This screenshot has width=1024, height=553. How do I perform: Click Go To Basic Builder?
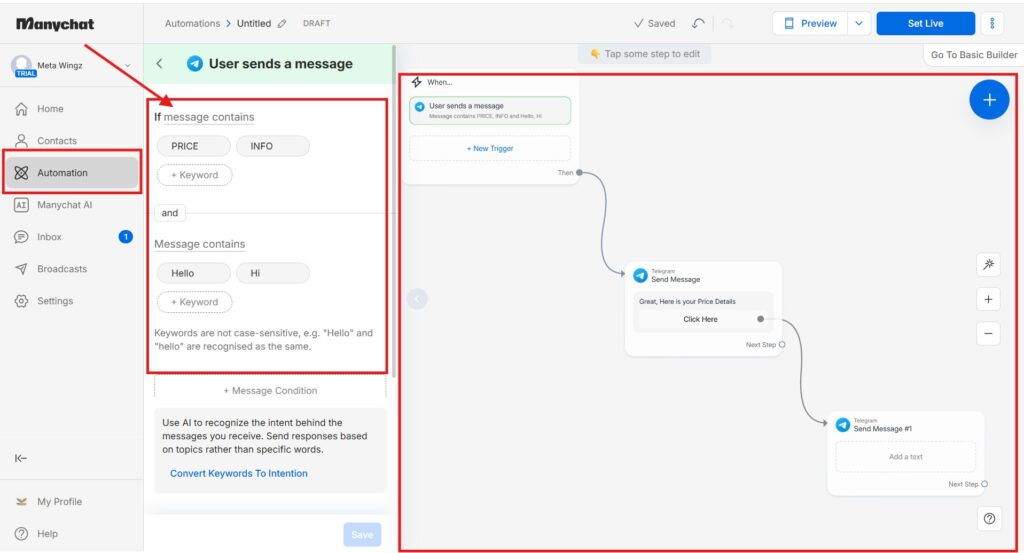pyautogui.click(x=974, y=55)
